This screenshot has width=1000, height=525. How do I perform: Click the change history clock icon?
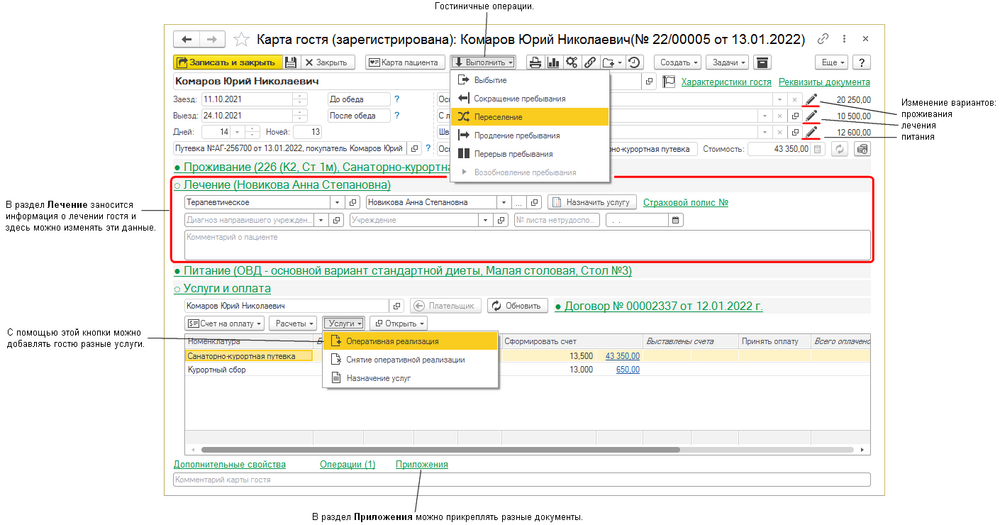pos(633,62)
